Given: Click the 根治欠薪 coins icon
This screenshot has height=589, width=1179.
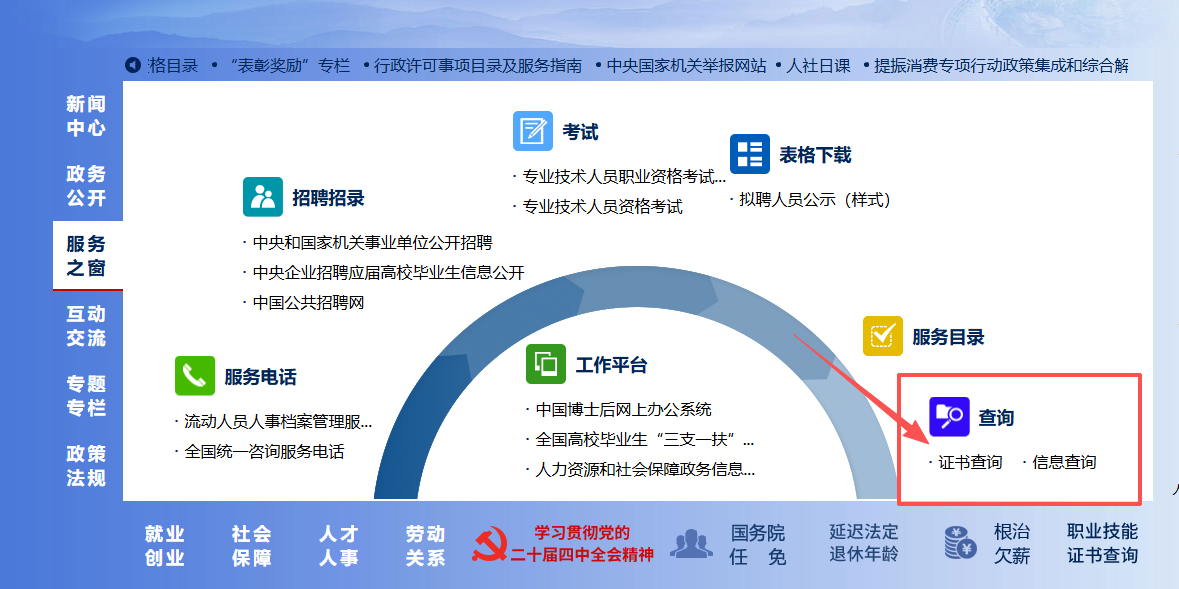Looking at the screenshot, I should [960, 543].
